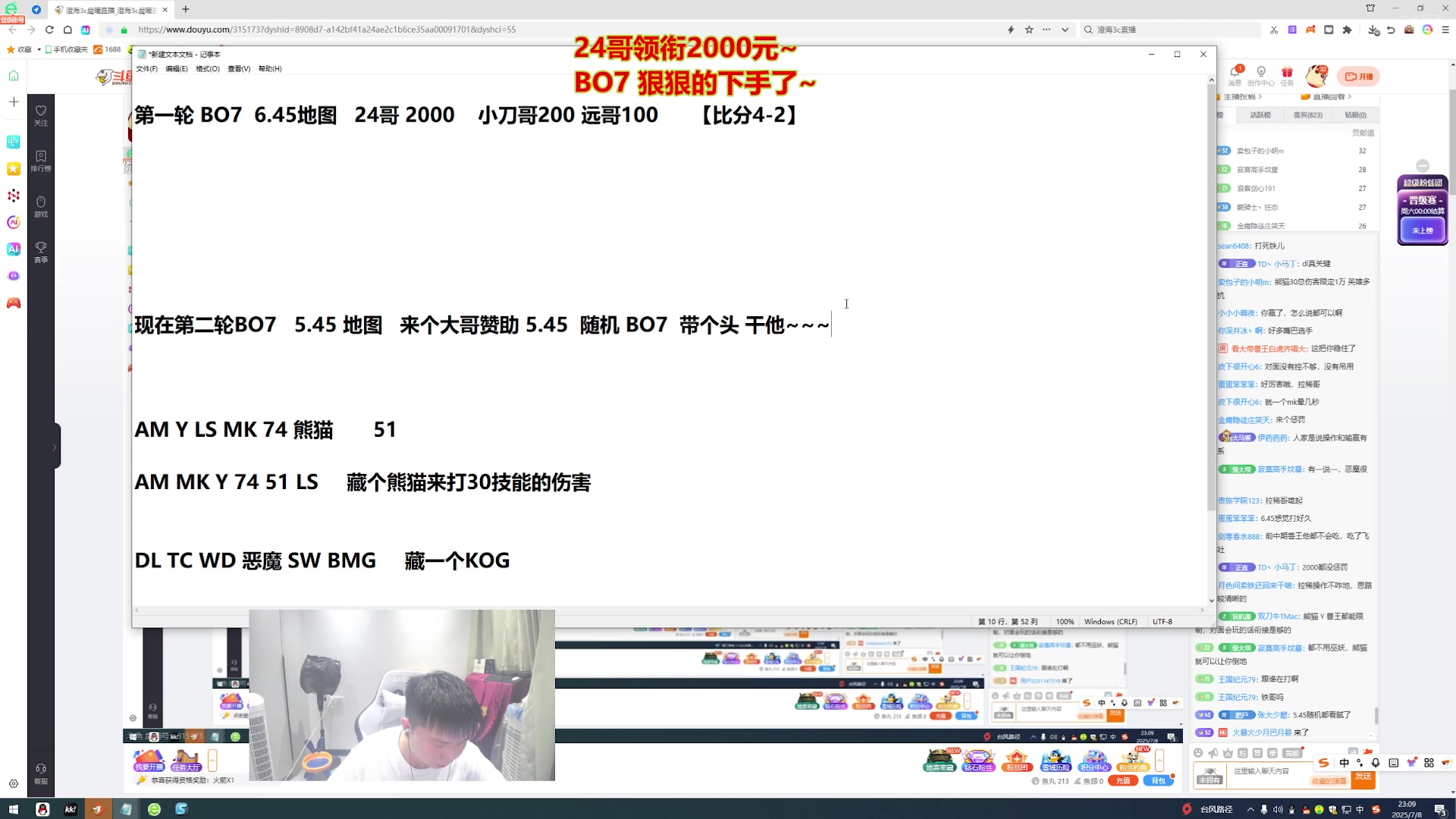The width and height of the screenshot is (1456, 819).
Task: Open the taskbar clock 23:09
Action: (x=1407, y=809)
